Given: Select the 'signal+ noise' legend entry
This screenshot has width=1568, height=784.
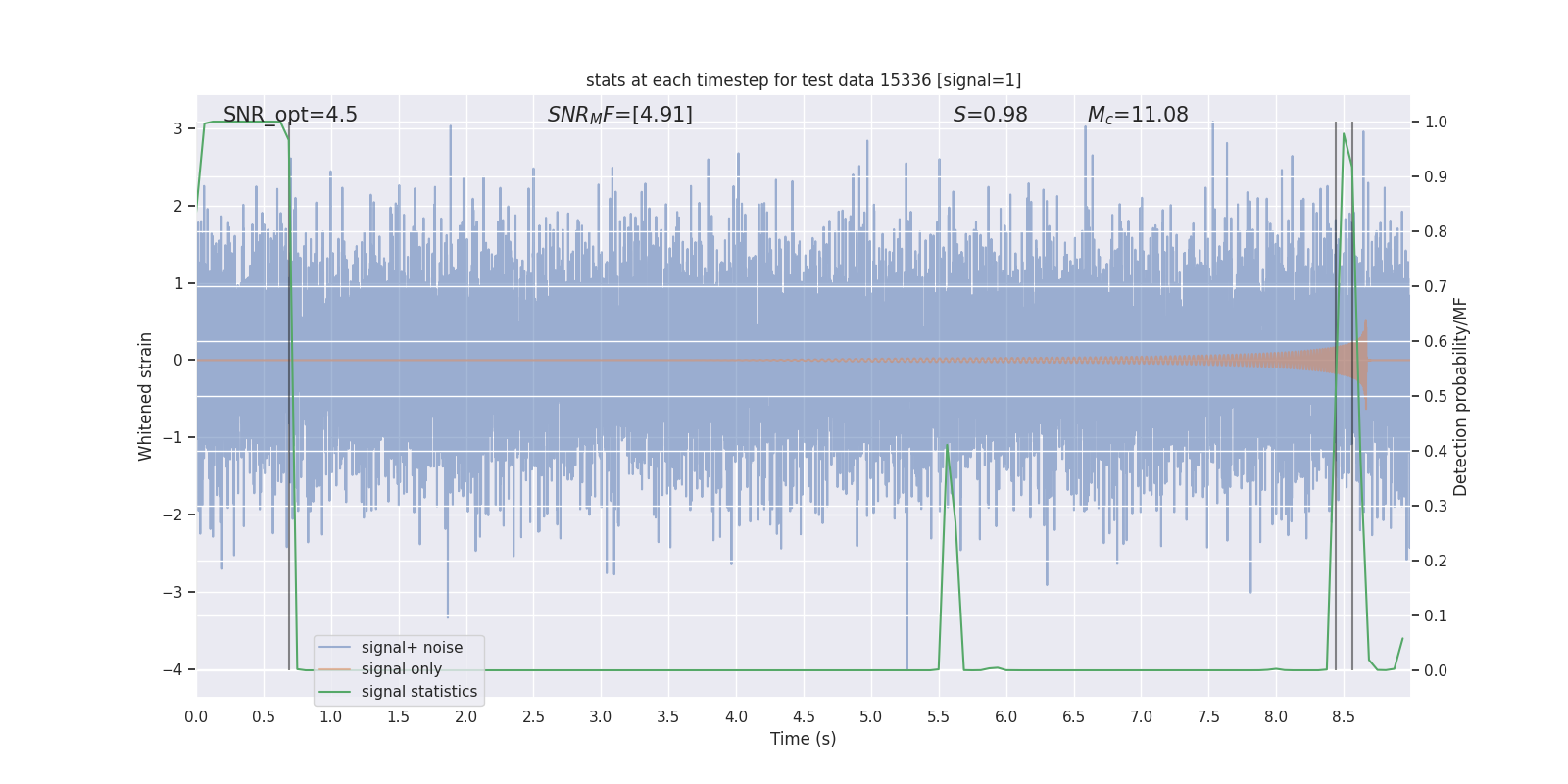Looking at the screenshot, I should coord(412,647).
